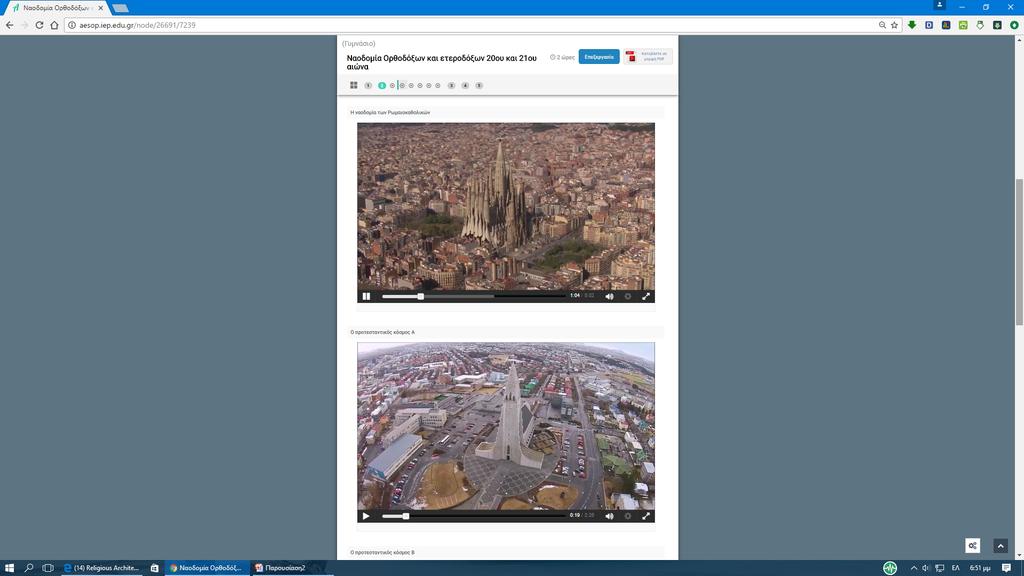Mute the first video's audio
Screen dimensions: 1024x576
pyautogui.click(x=609, y=296)
